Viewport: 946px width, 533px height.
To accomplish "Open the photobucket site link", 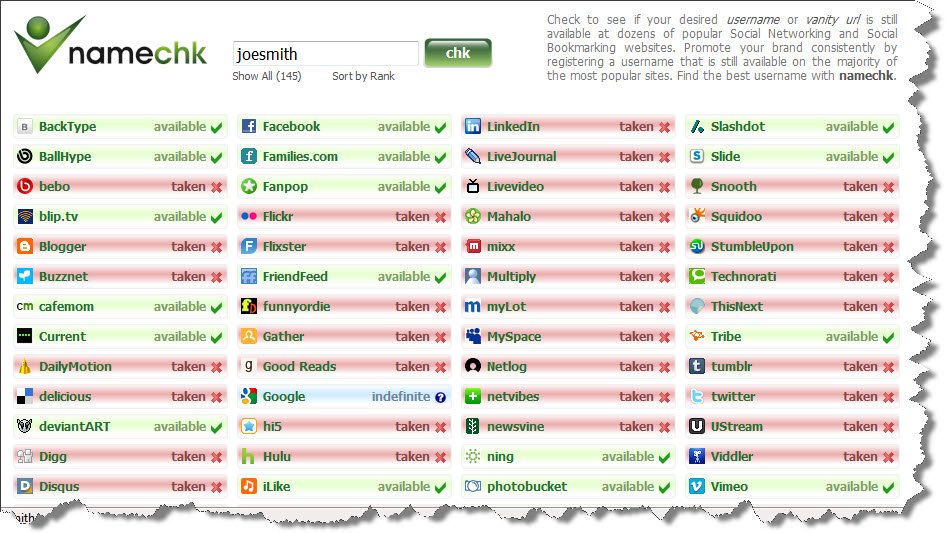I will click(527, 487).
